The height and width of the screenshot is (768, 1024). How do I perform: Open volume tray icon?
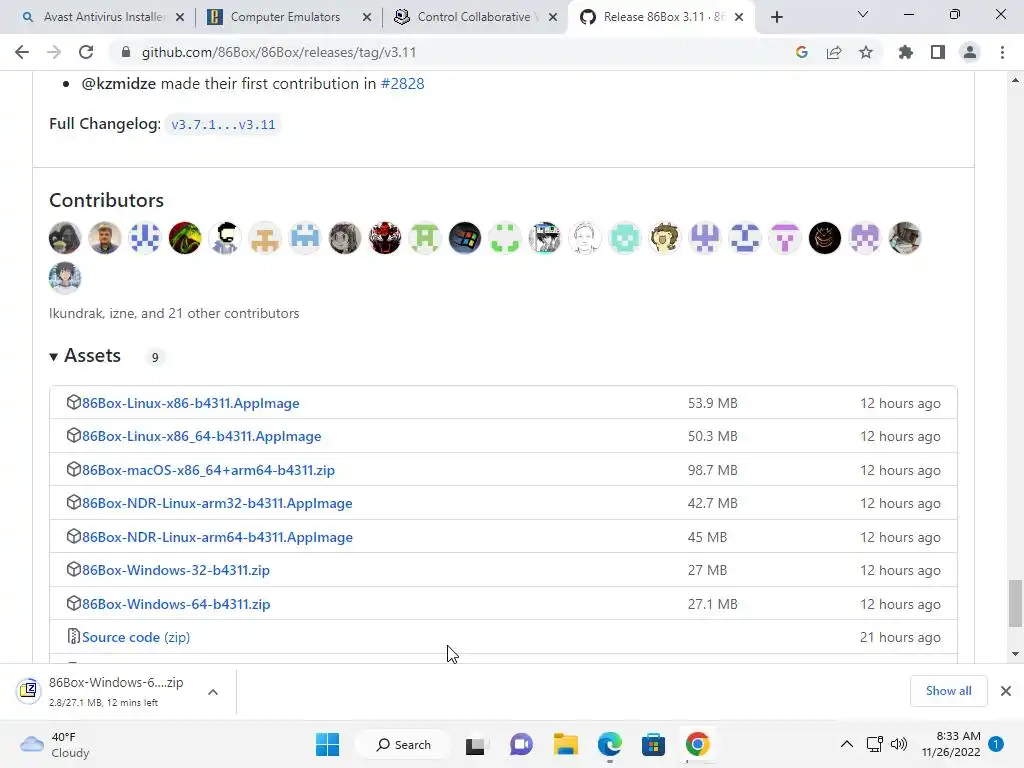click(899, 744)
